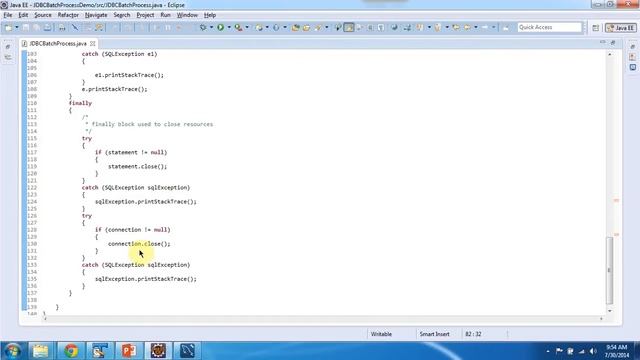640x360 pixels.
Task: Click the Back navigation arrow icon
Action: pos(467,27)
